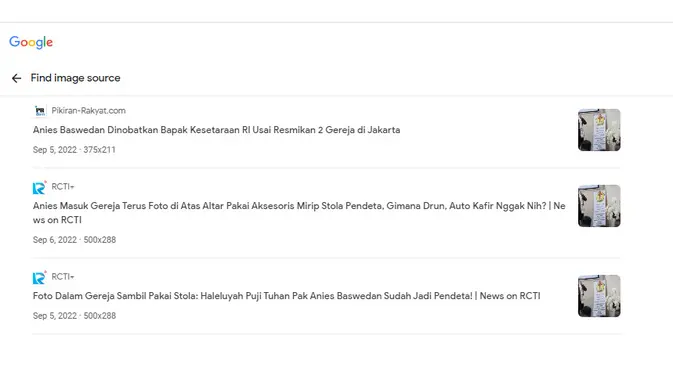Open Anies Masuk Gereja Terus Foto article

tap(299, 213)
